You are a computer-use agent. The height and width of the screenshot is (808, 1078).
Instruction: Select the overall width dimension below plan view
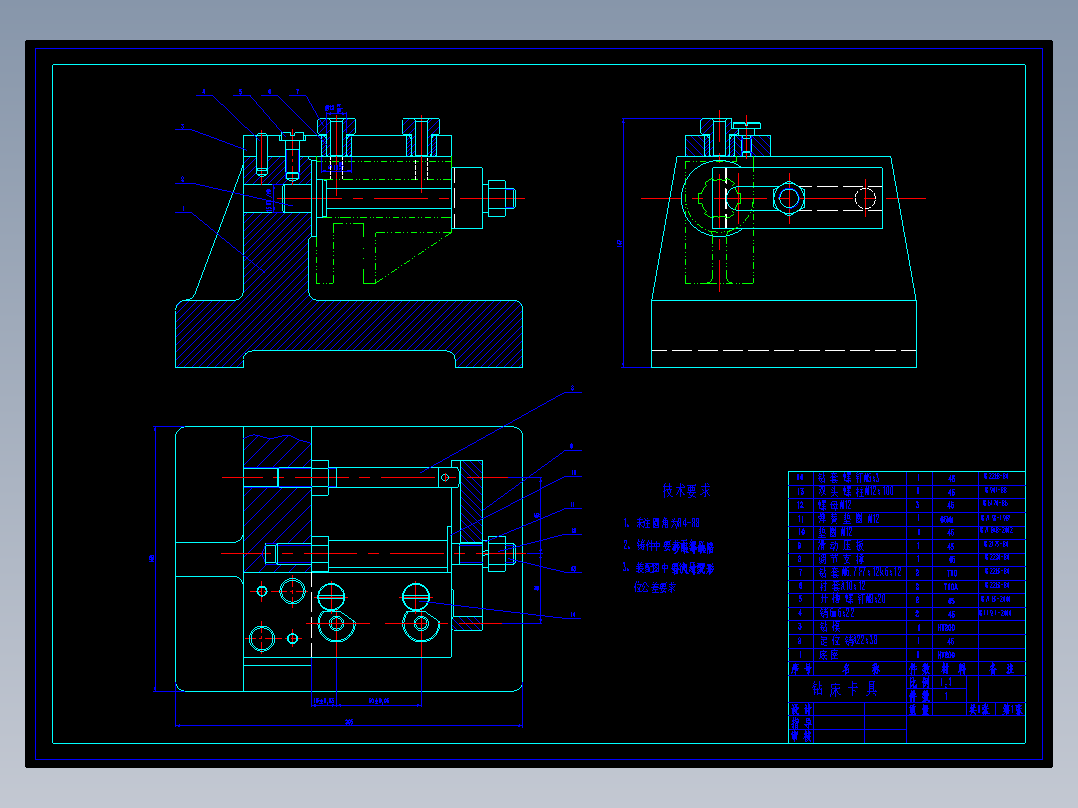(349, 724)
